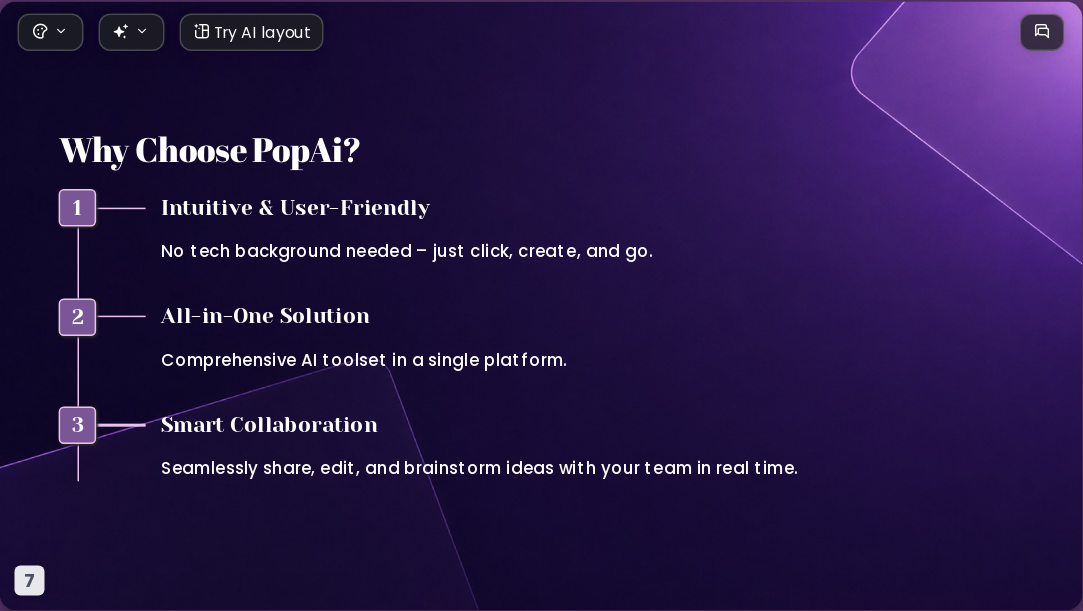This screenshot has width=1083, height=611.
Task: Open the theme palette dropdown
Action: pyautogui.click(x=50, y=32)
